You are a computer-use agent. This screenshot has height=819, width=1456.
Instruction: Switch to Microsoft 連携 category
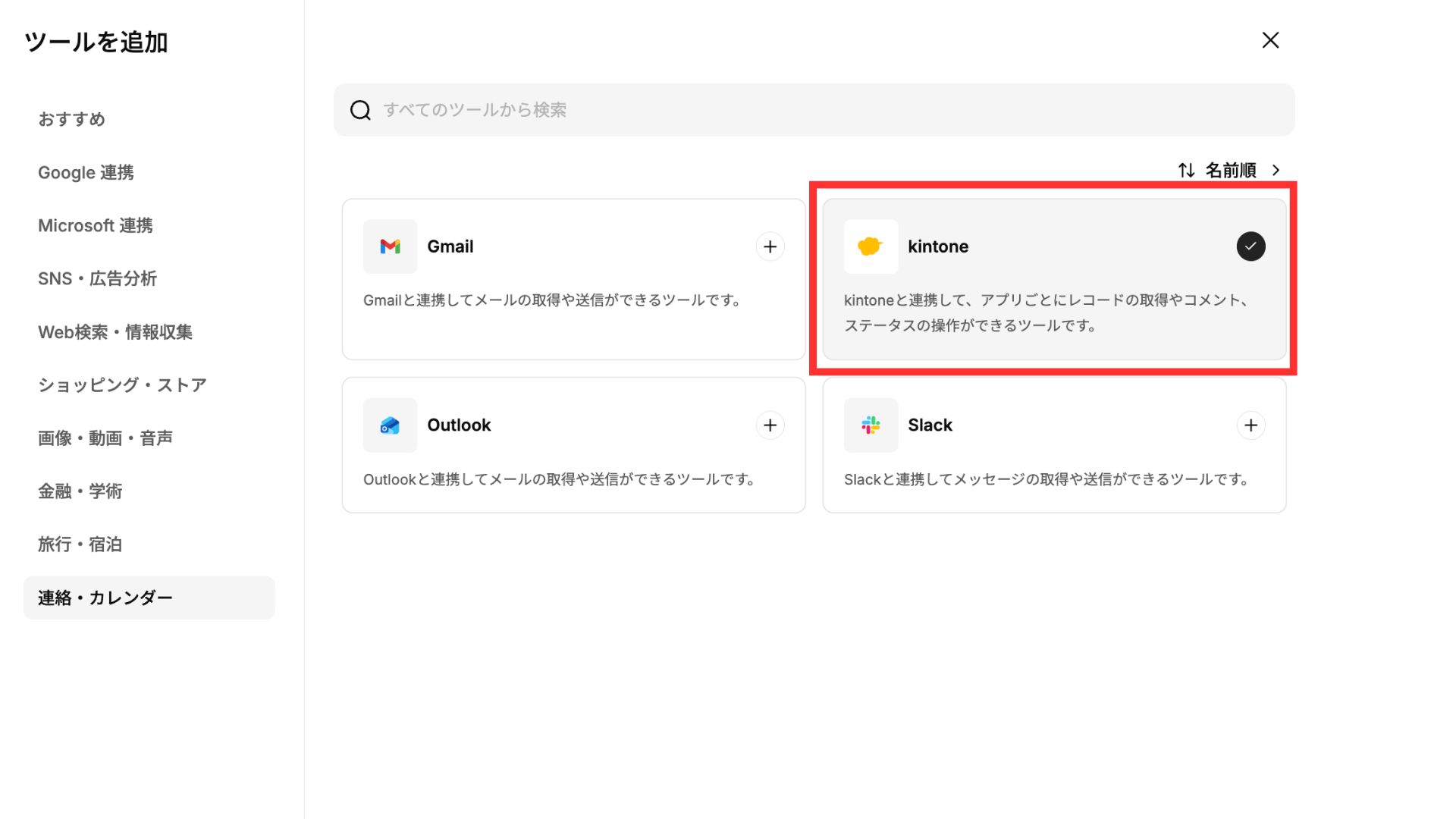pyautogui.click(x=96, y=226)
